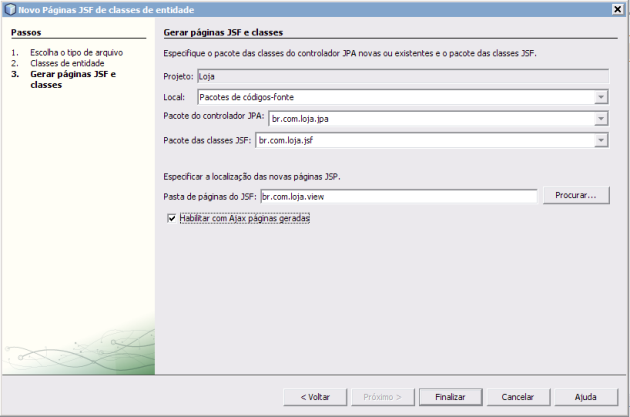
Task: Go back with the Voltar button
Action: pyautogui.click(x=315, y=397)
